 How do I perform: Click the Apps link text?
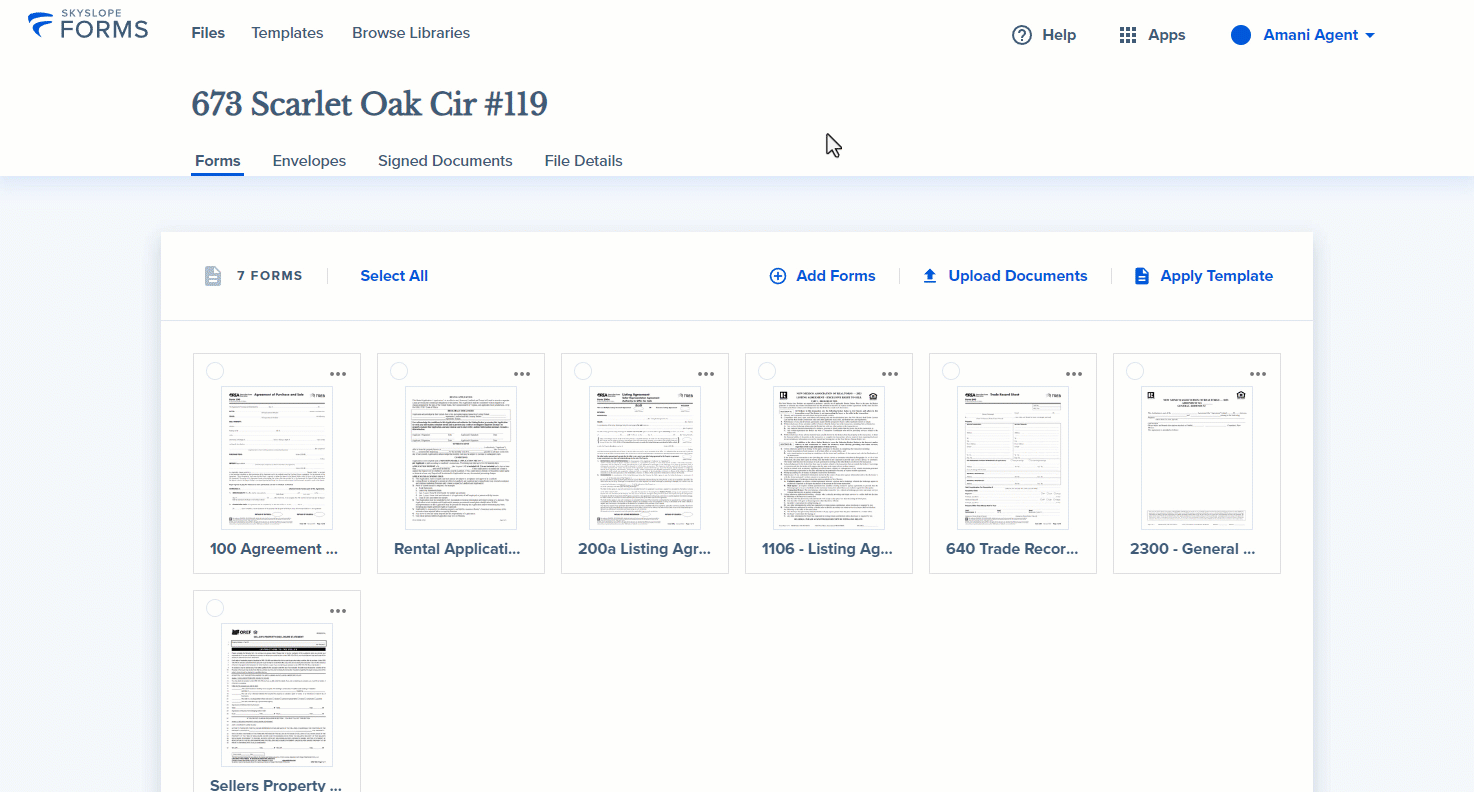1167,35
